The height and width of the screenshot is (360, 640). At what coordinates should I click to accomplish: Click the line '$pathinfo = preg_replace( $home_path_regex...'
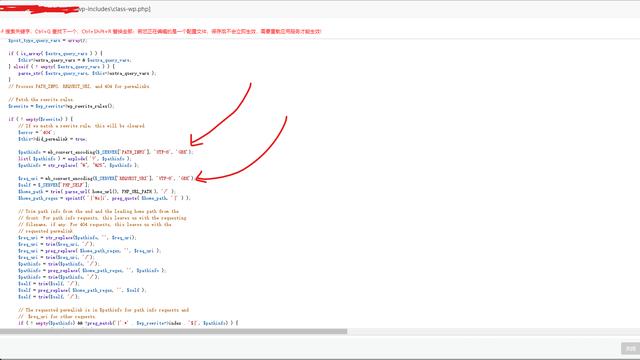click(x=92, y=270)
